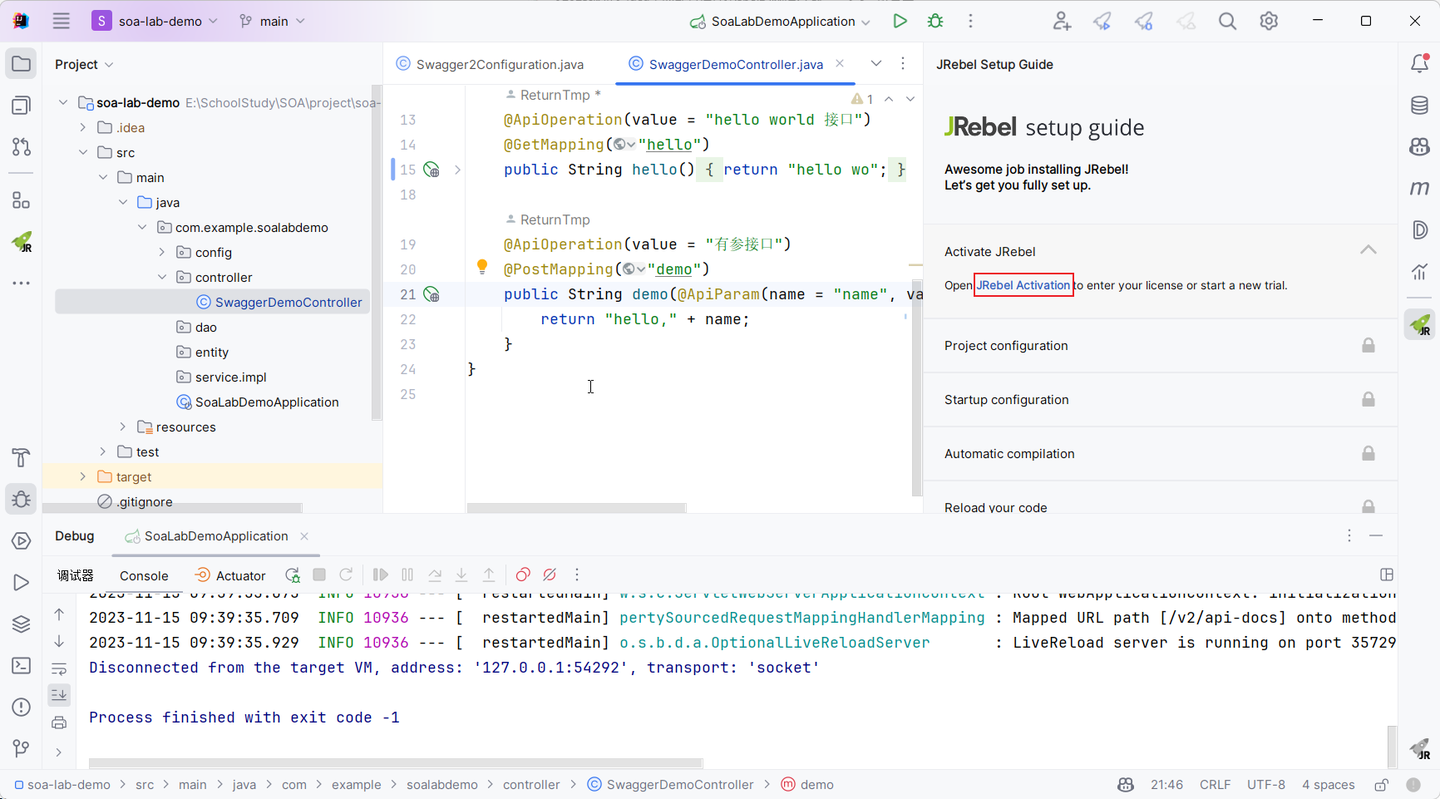Click the 4 spaces indent widget
This screenshot has height=799, width=1440.
[1328, 785]
